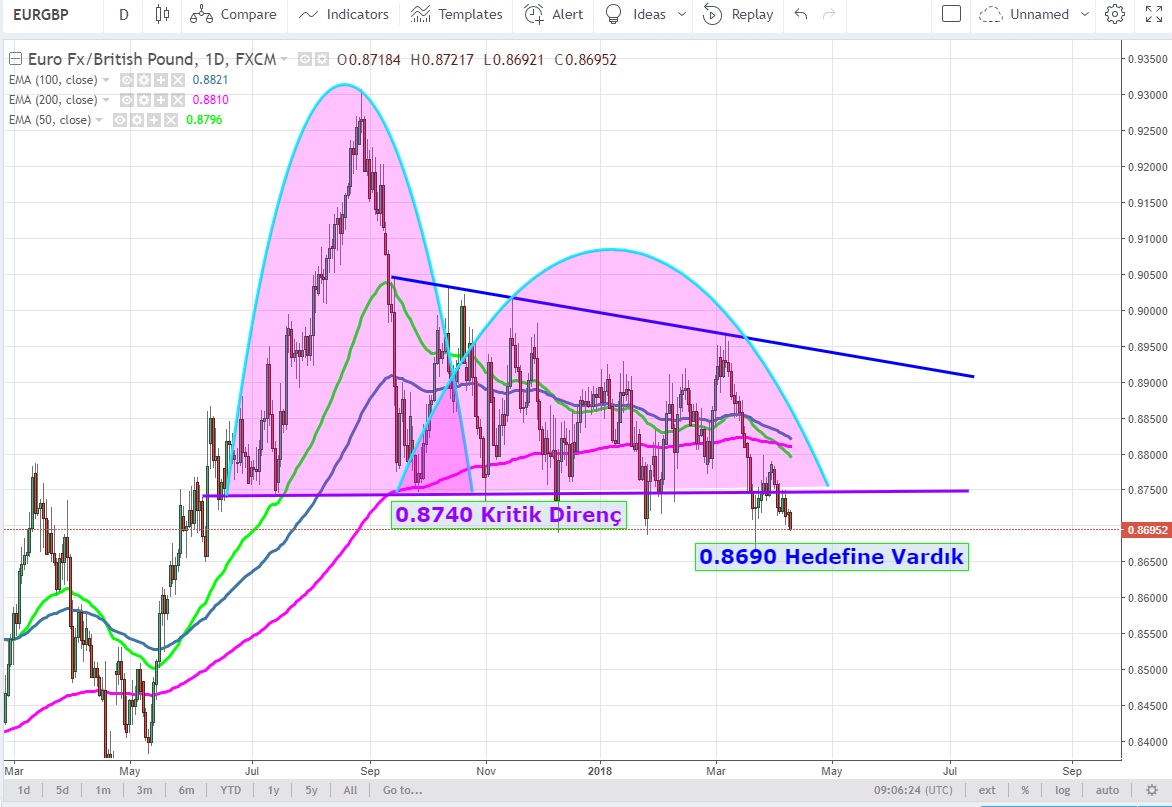Enter fullscreen mode
The image size is (1172, 807).
point(1152,14)
